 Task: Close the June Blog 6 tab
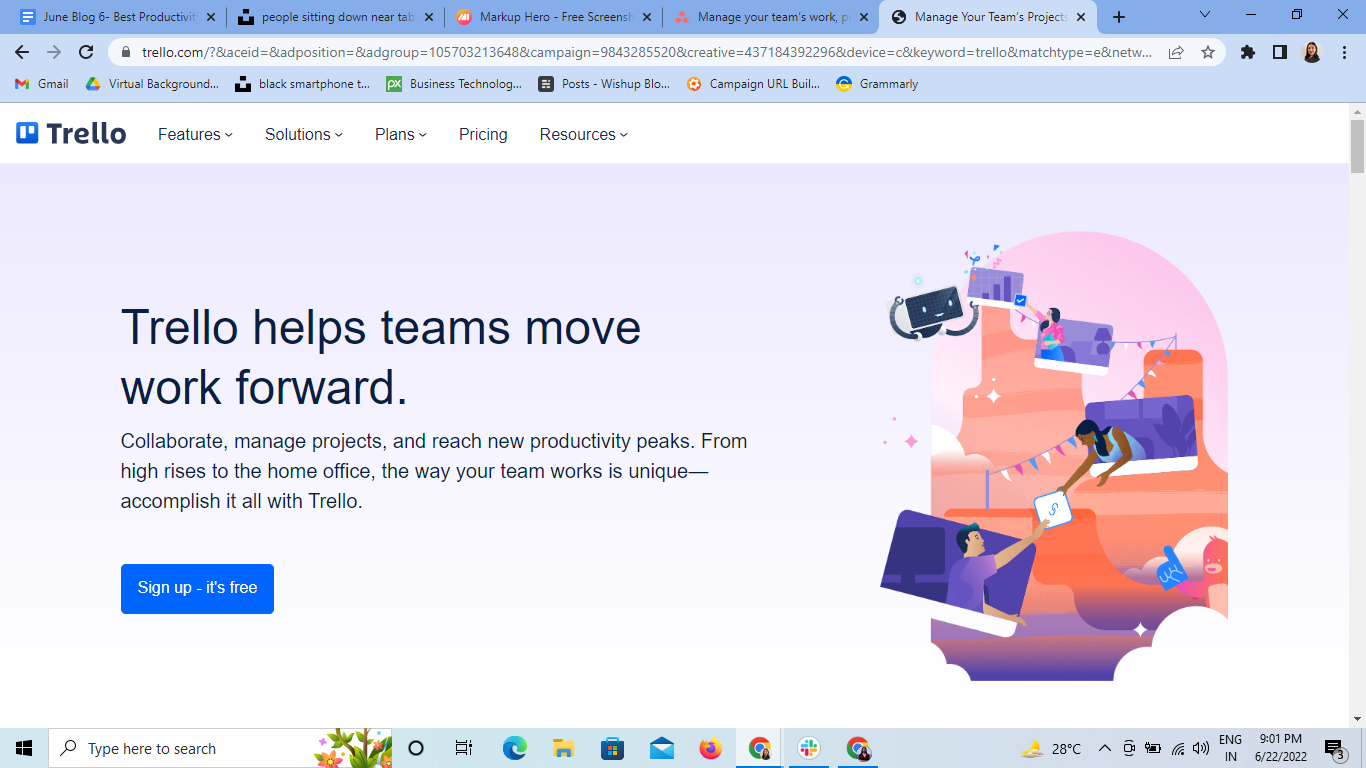210,17
